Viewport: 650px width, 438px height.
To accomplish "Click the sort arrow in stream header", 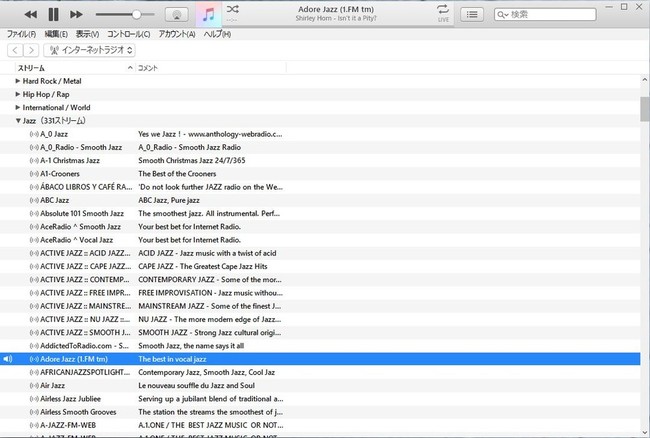I will [130, 68].
